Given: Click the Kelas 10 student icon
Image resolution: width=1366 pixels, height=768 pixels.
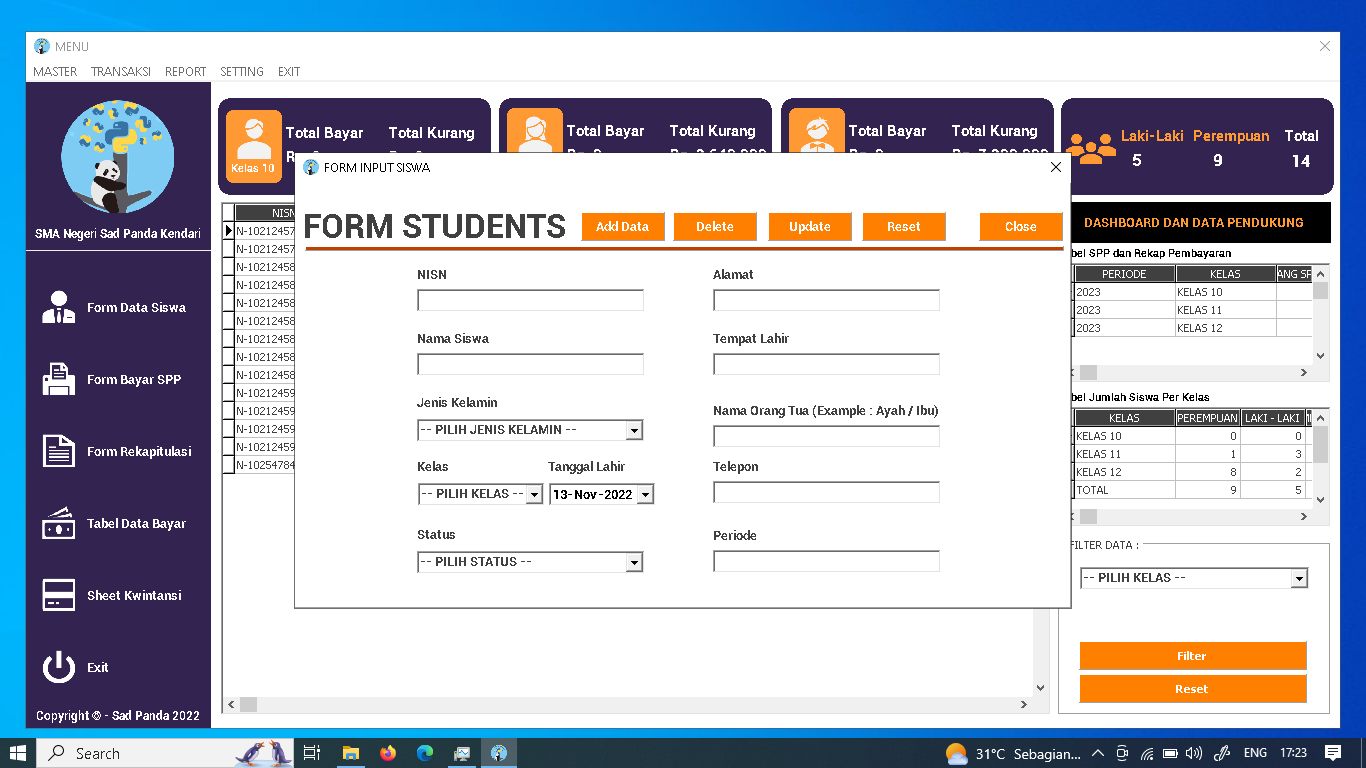Looking at the screenshot, I should 253,146.
